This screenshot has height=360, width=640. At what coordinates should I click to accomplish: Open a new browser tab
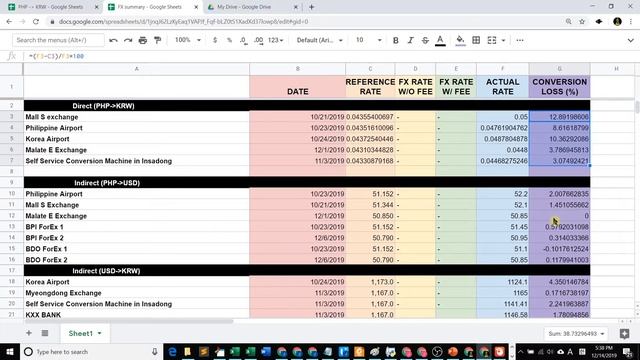pos(311,7)
